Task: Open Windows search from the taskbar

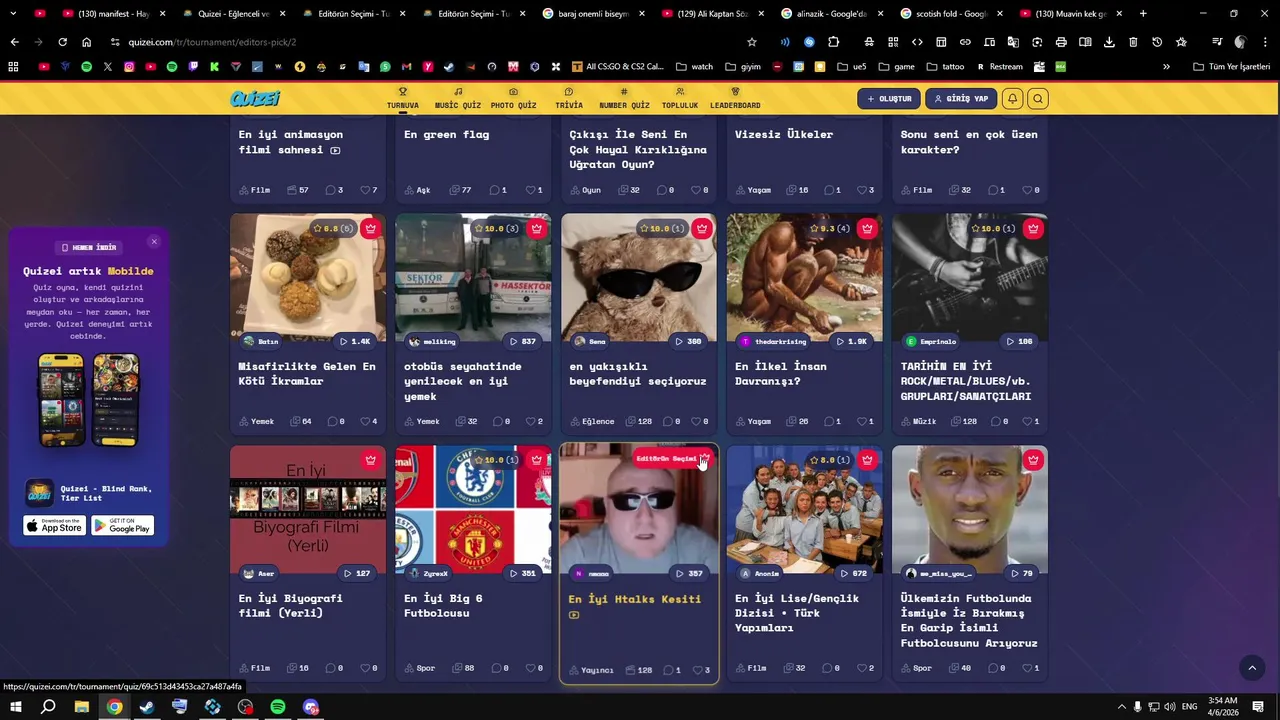Action: [x=48, y=707]
